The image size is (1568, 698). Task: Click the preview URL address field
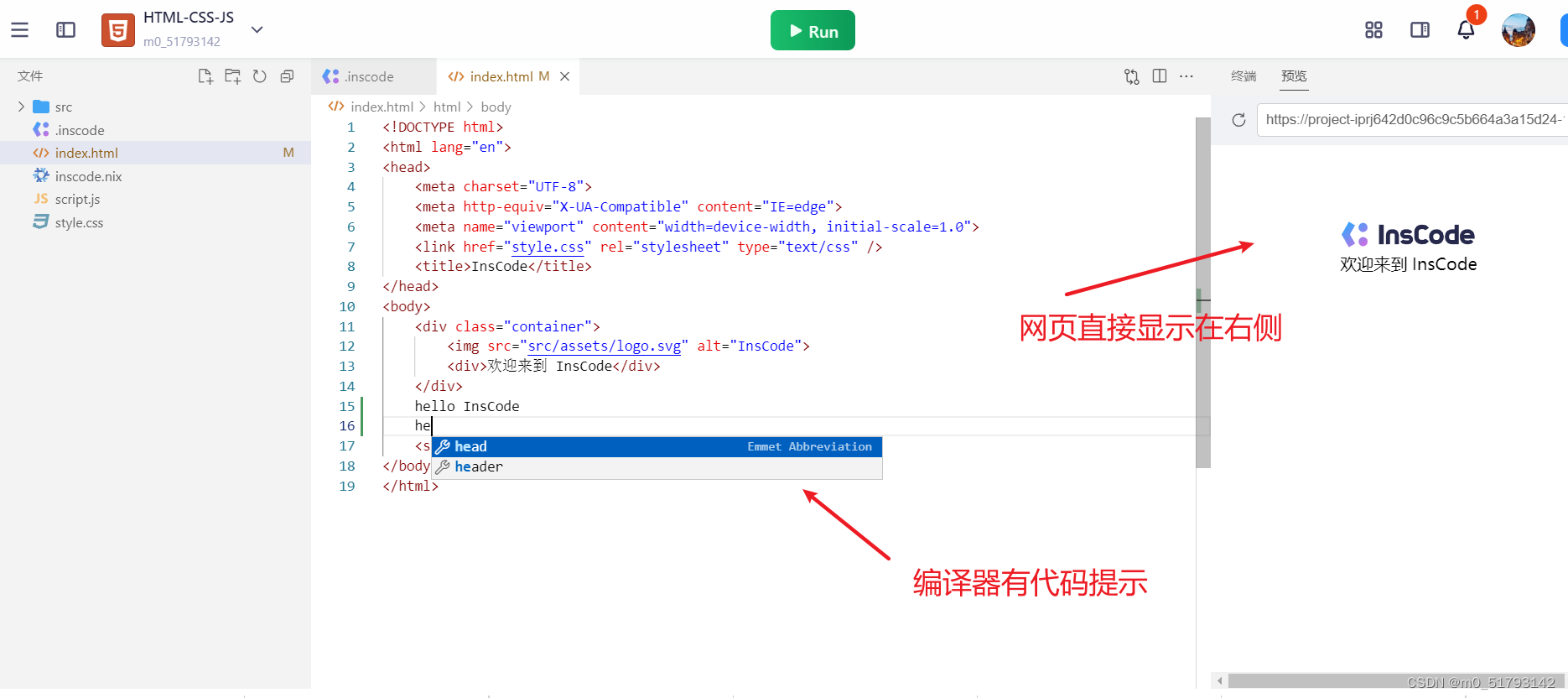point(1413,120)
